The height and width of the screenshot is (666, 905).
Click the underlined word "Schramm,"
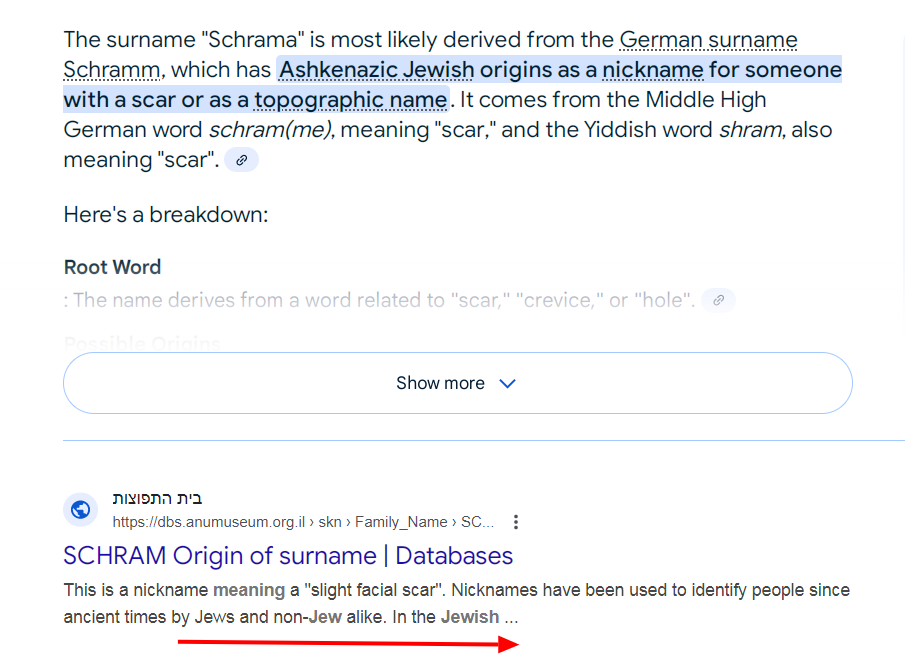click(114, 70)
